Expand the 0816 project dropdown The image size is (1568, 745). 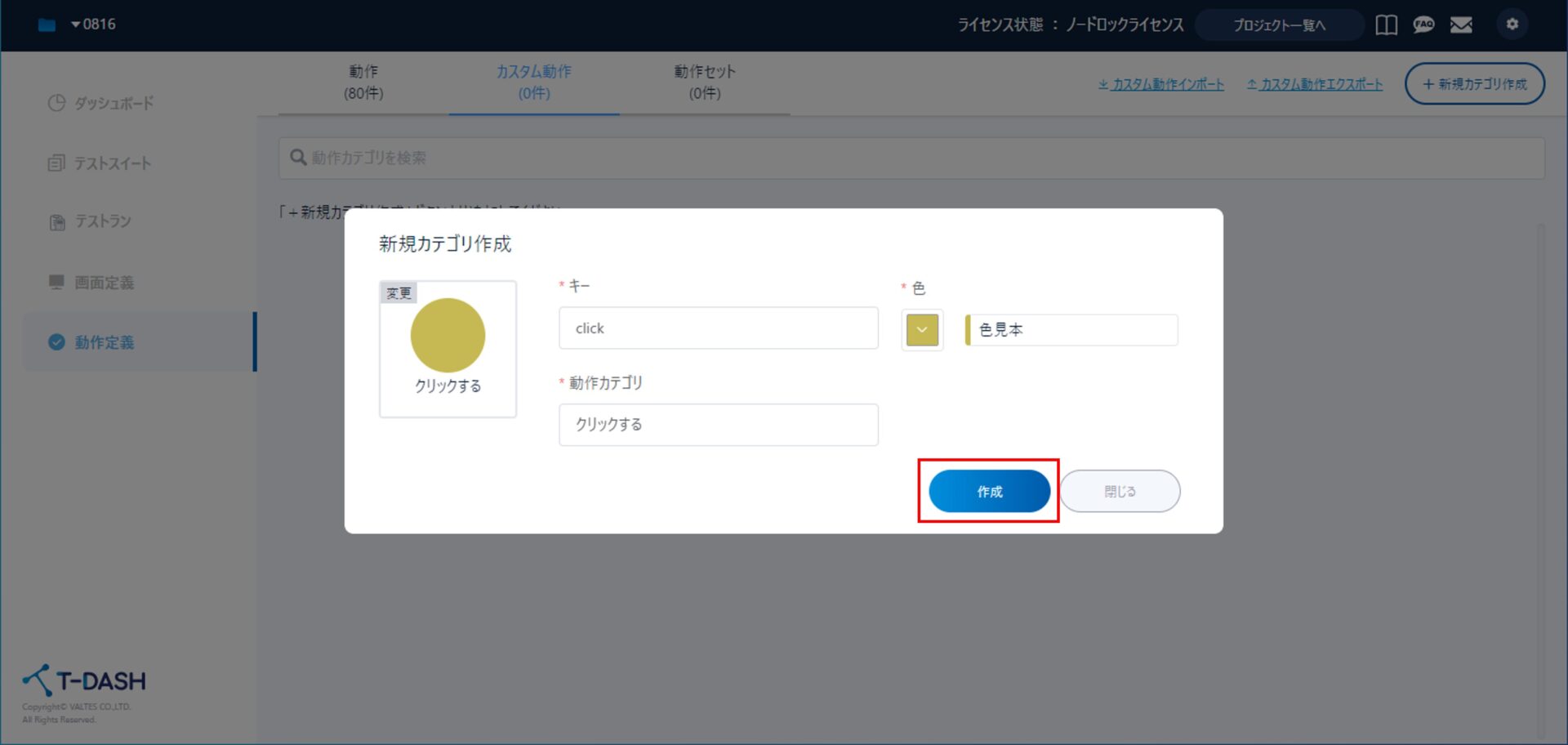tap(93, 25)
